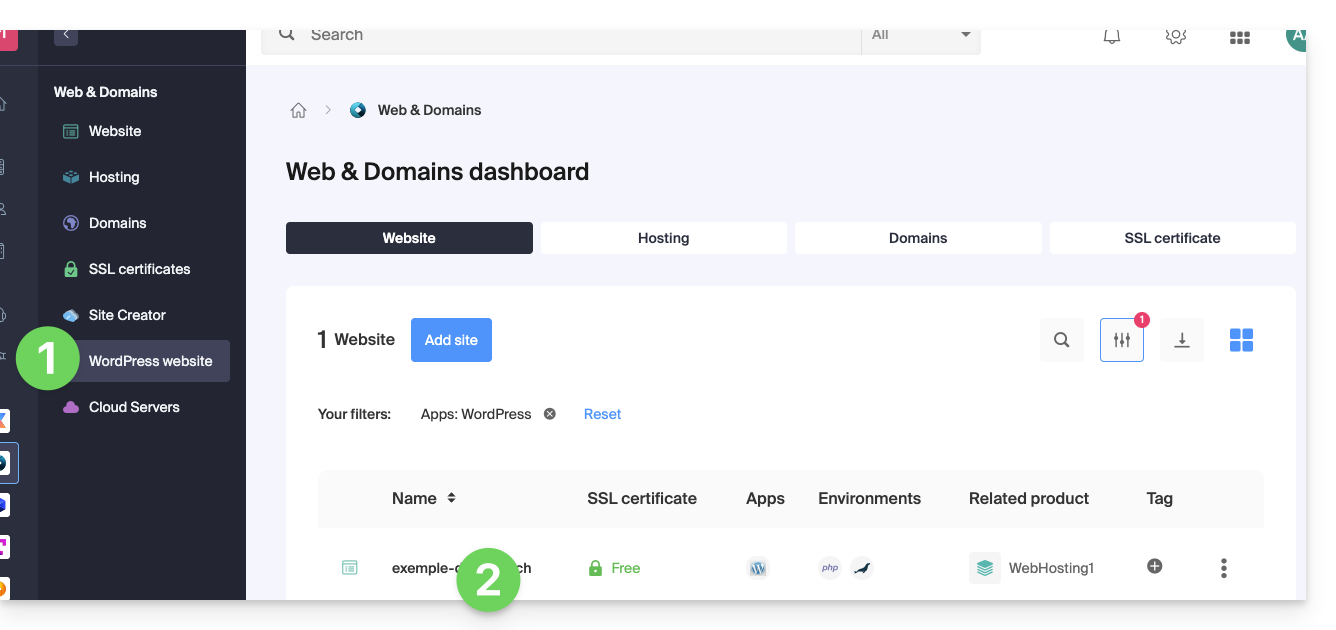Open the three-dot row actions menu

[1223, 568]
